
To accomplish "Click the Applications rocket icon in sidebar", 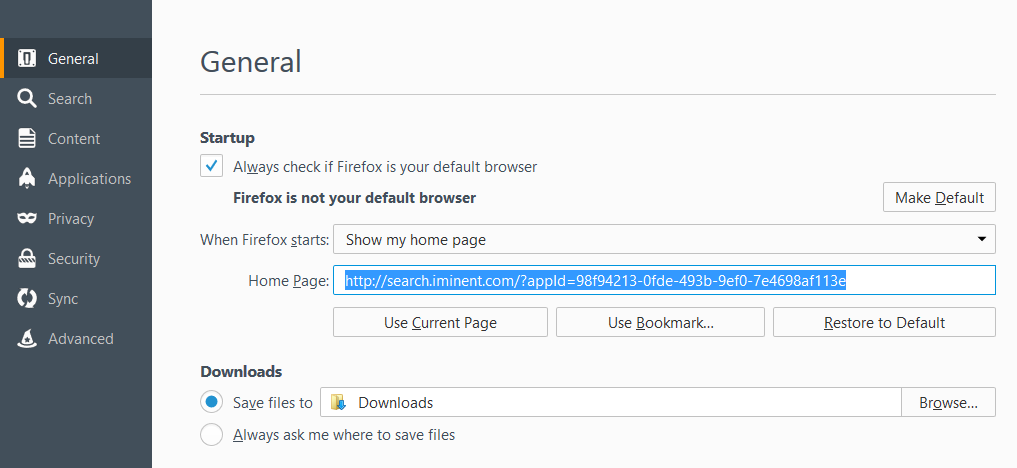I will [28, 178].
